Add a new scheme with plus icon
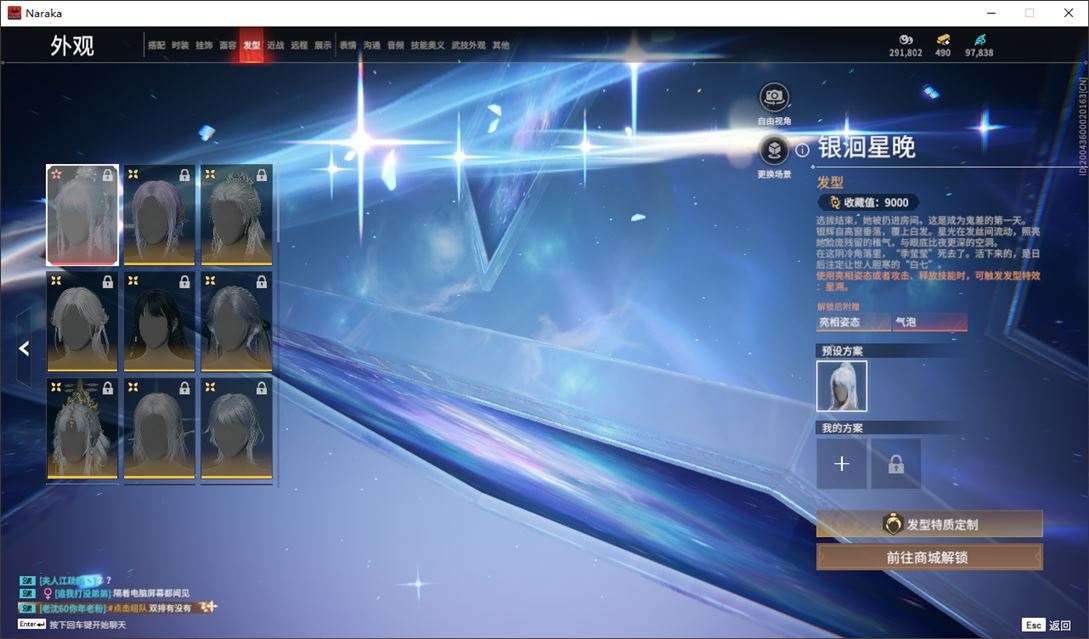This screenshot has width=1089, height=639. (841, 463)
